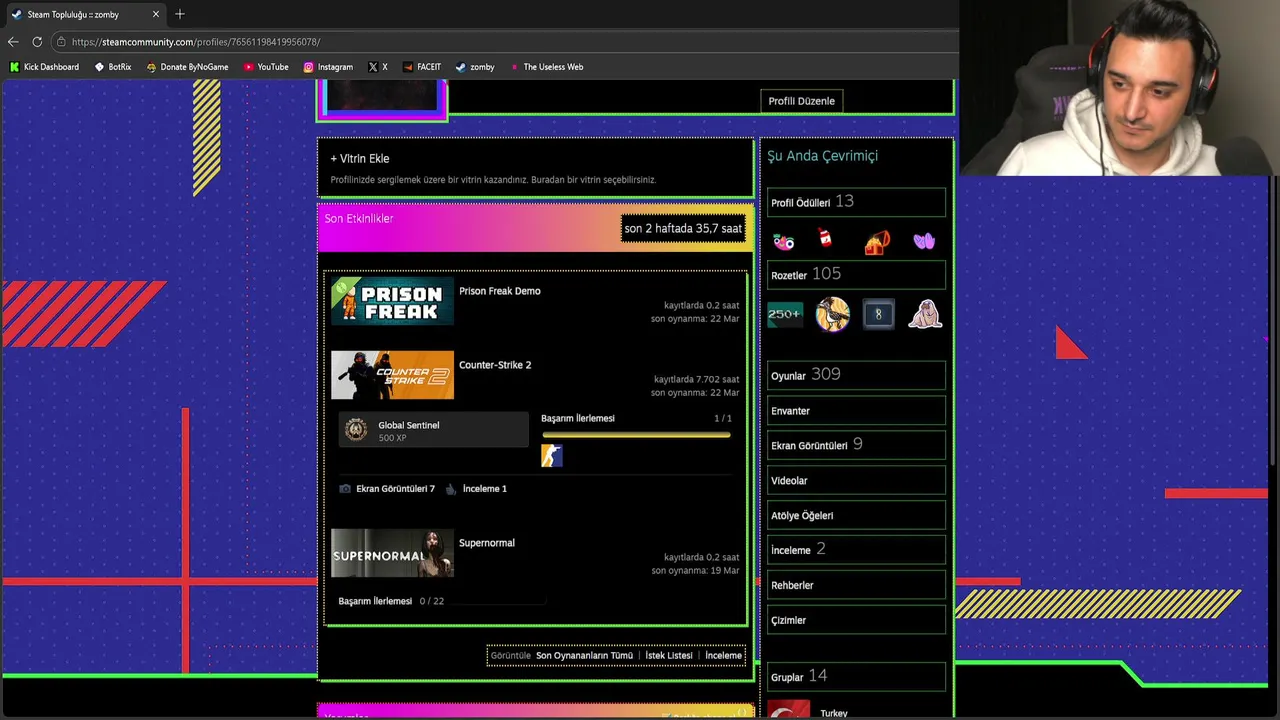Click the site info icon in the address bar

(x=61, y=42)
